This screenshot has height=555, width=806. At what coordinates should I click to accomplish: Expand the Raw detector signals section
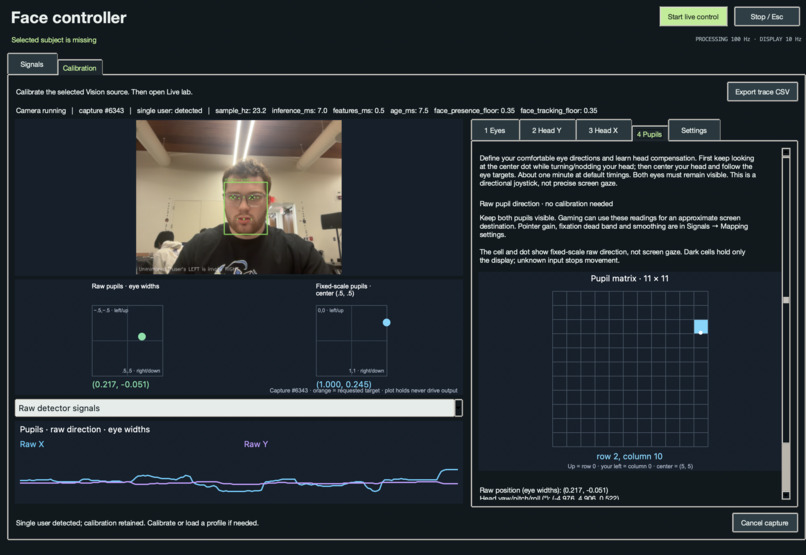(x=239, y=408)
